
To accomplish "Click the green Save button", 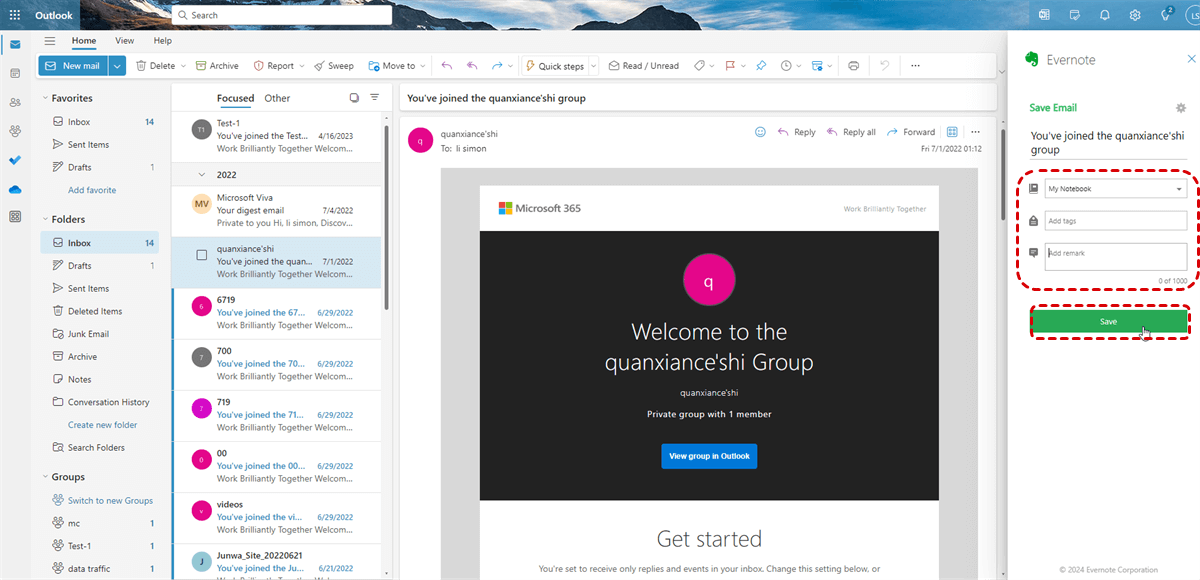I will pyautogui.click(x=1109, y=321).
